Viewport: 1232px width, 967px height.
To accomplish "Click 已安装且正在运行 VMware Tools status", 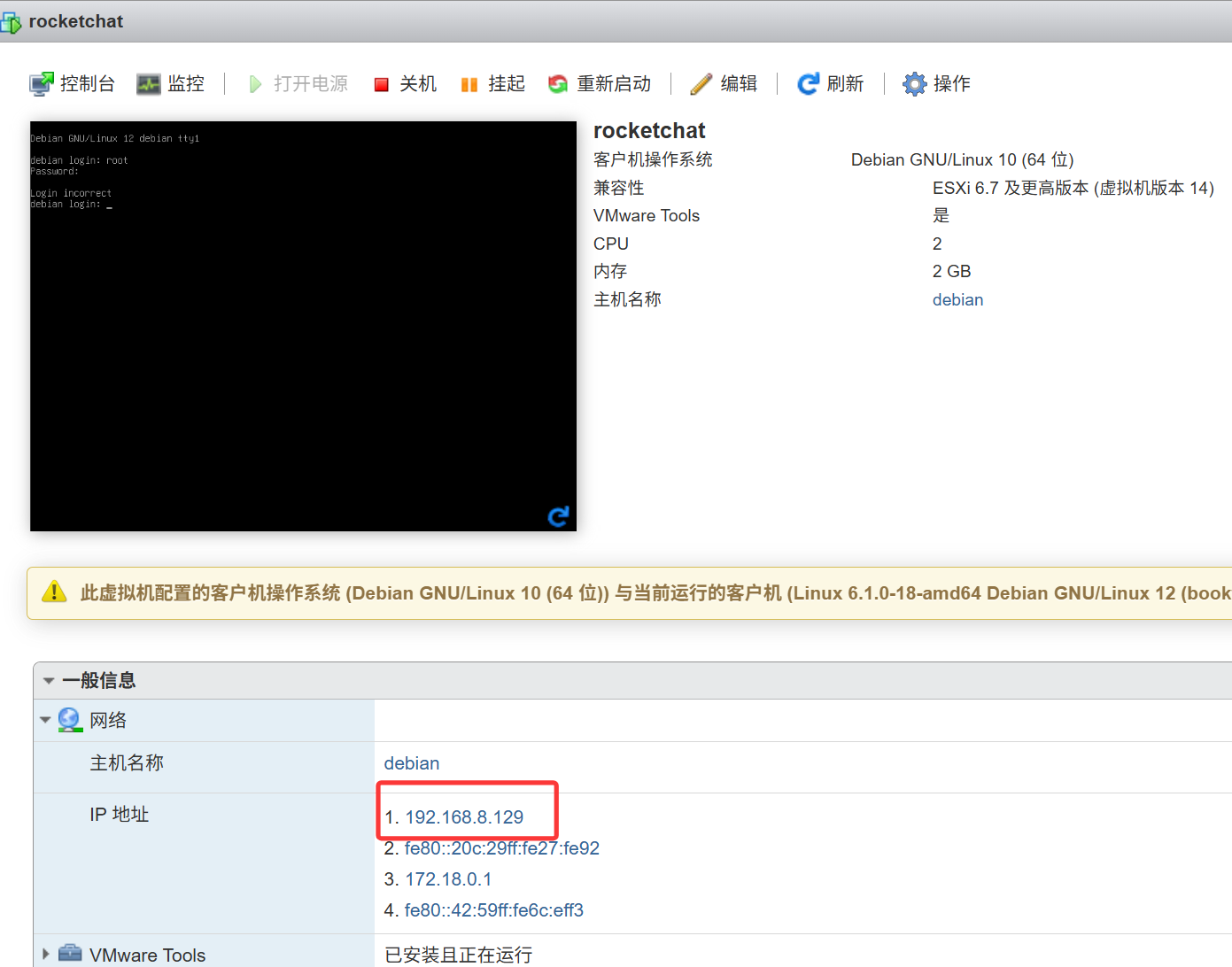I will [459, 955].
